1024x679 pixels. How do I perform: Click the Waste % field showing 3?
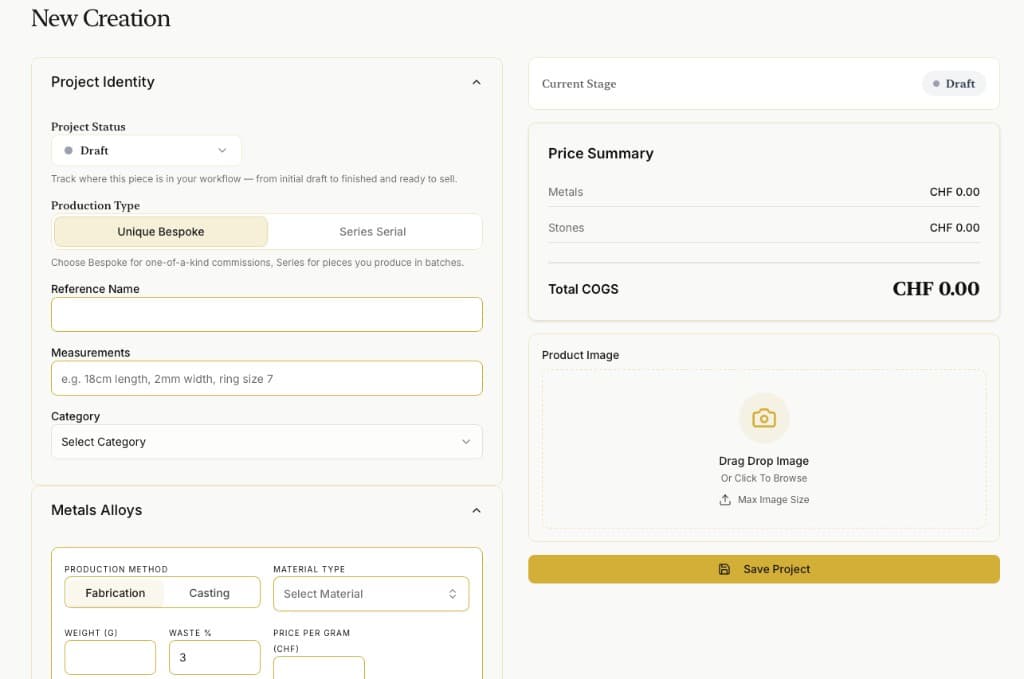click(x=215, y=657)
